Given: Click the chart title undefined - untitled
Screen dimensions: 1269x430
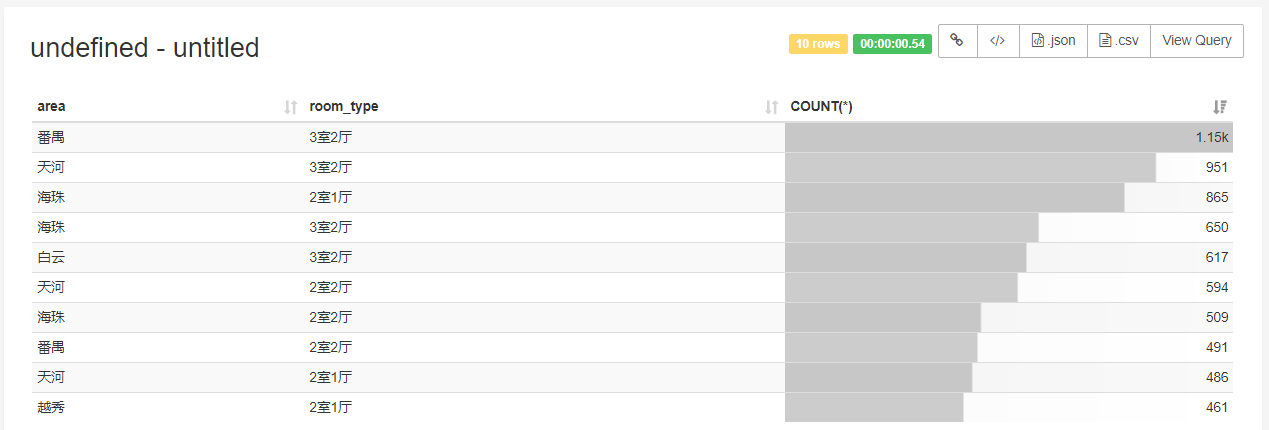Looking at the screenshot, I should (x=145, y=47).
